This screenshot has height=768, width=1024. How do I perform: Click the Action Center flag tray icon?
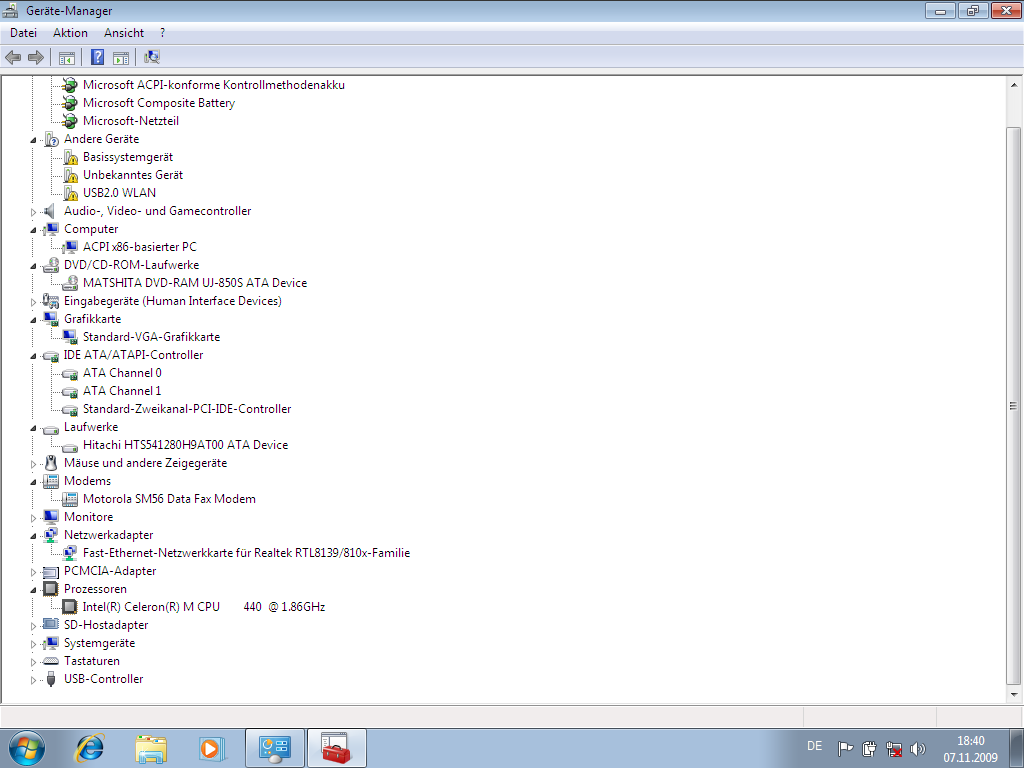pos(846,748)
